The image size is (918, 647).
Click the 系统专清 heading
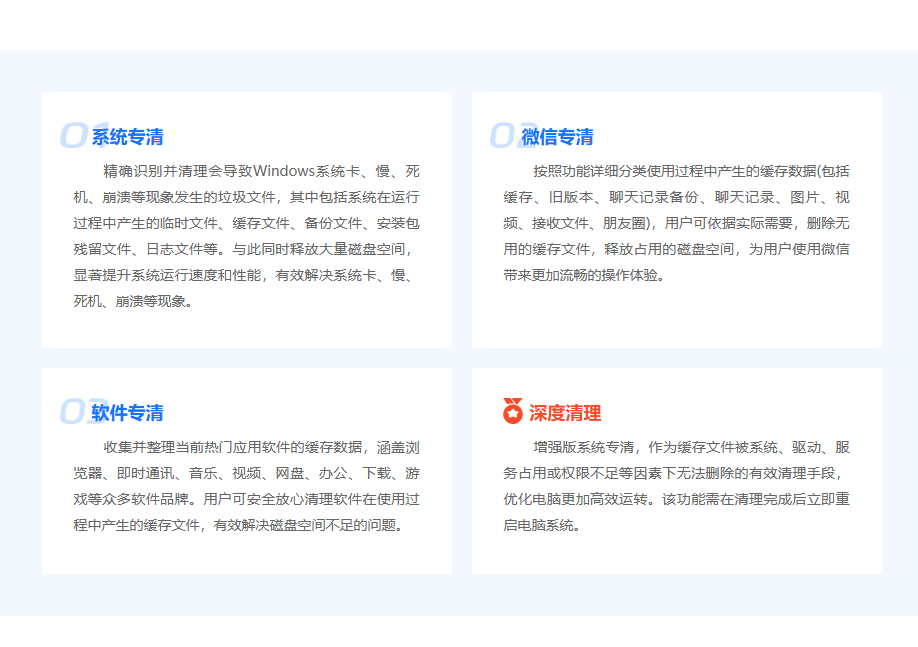pos(128,137)
